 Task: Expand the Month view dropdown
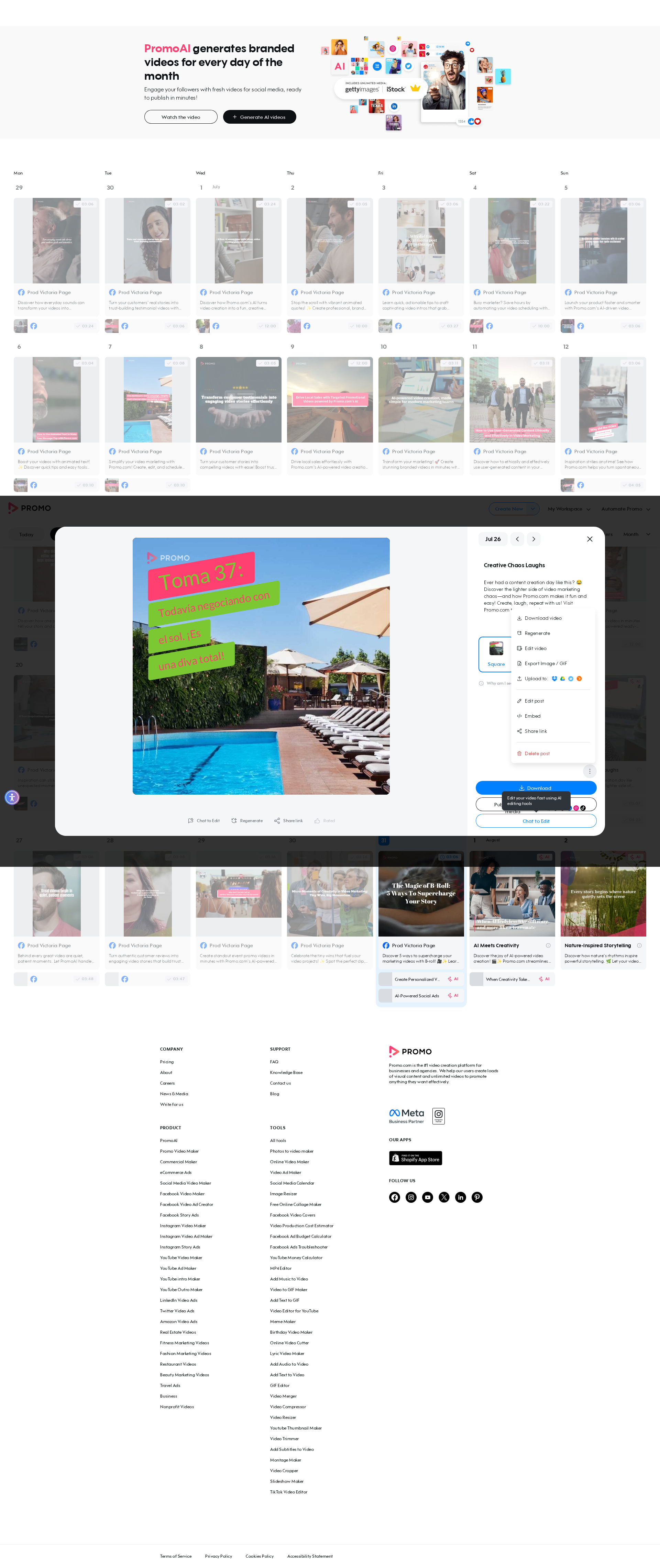pos(636,535)
